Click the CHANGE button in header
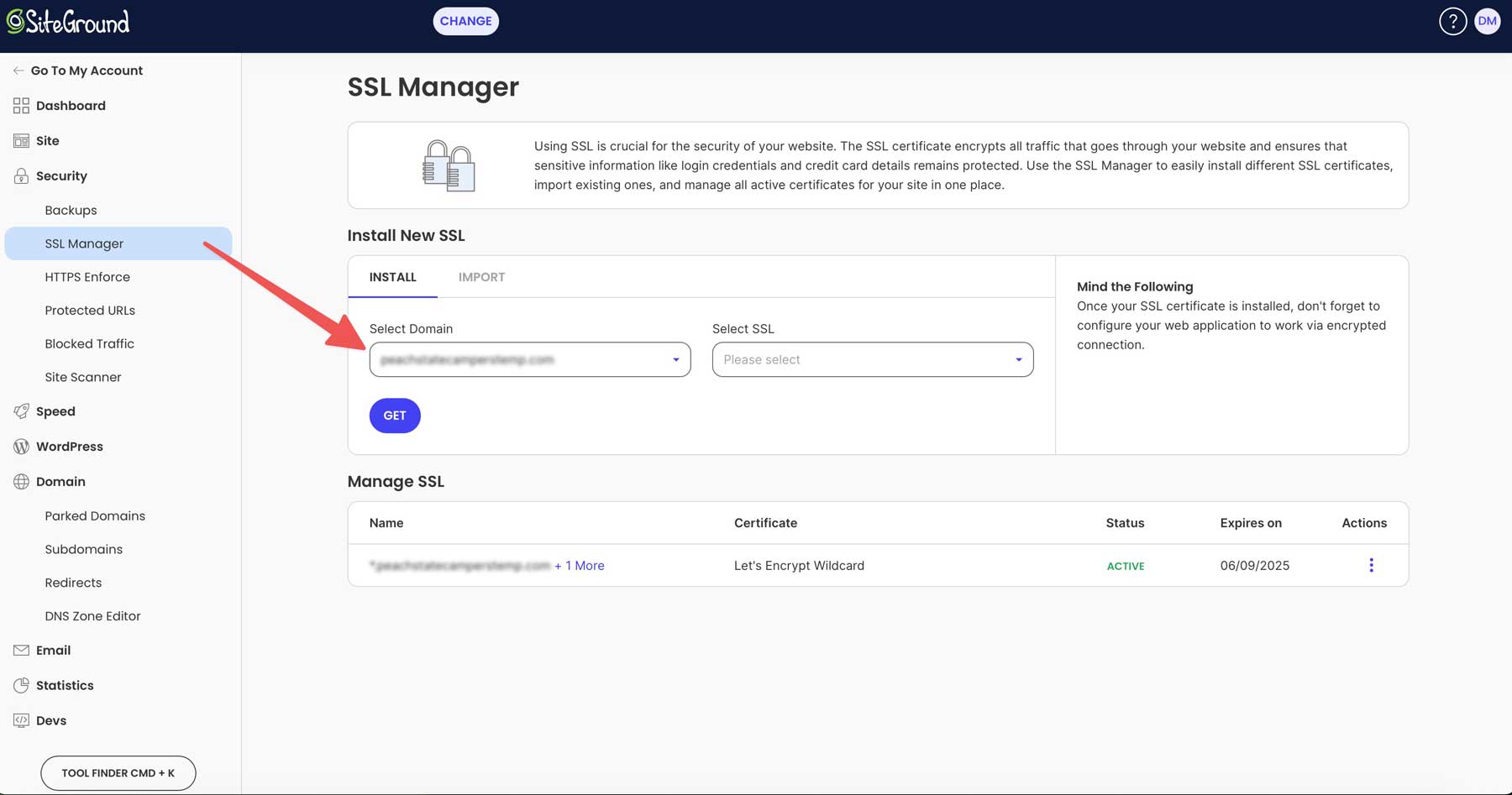Viewport: 1512px width, 795px height. pos(465,22)
